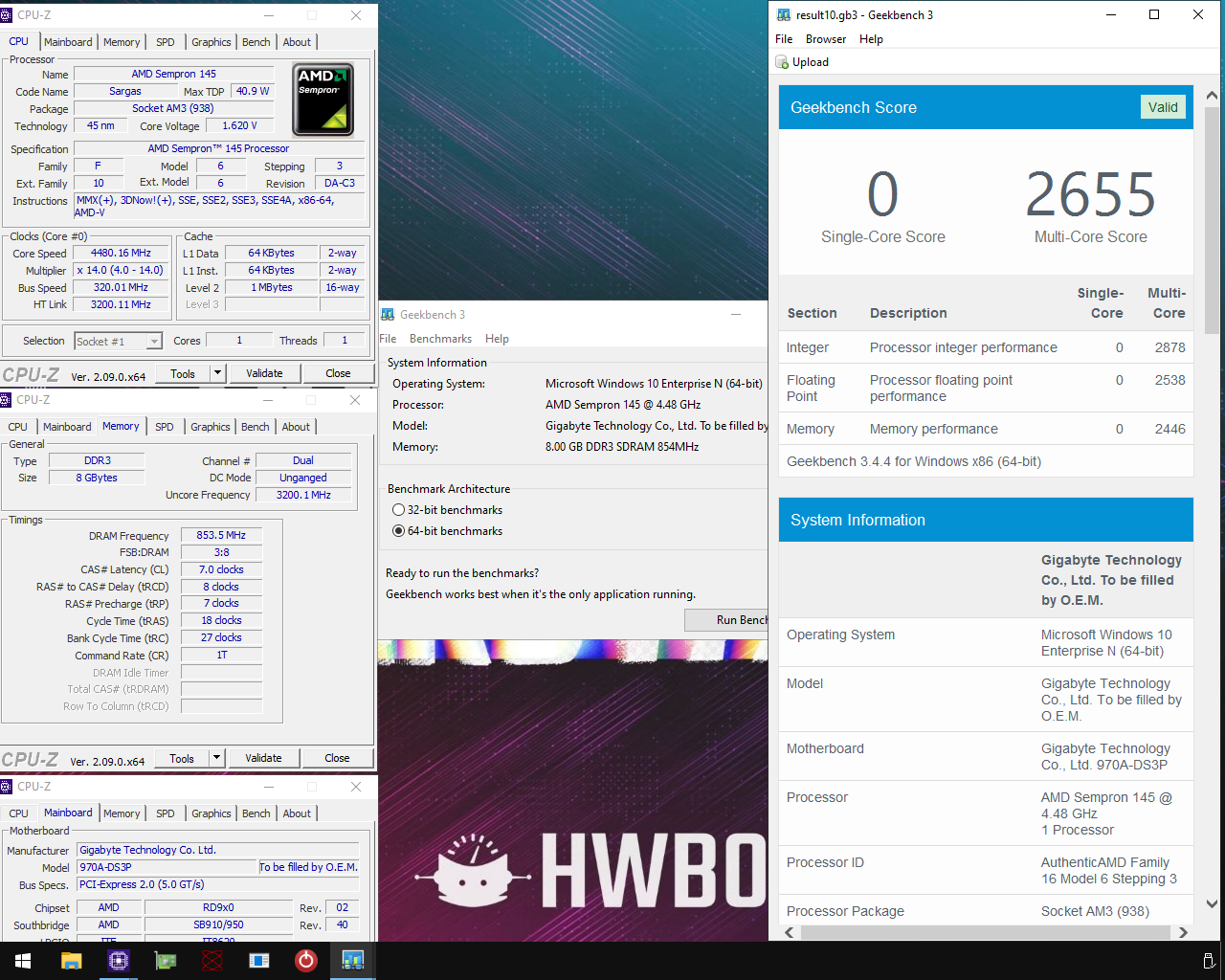Open File menu in result10.gb3 window
This screenshot has height=980, width=1225.
coord(784,39)
